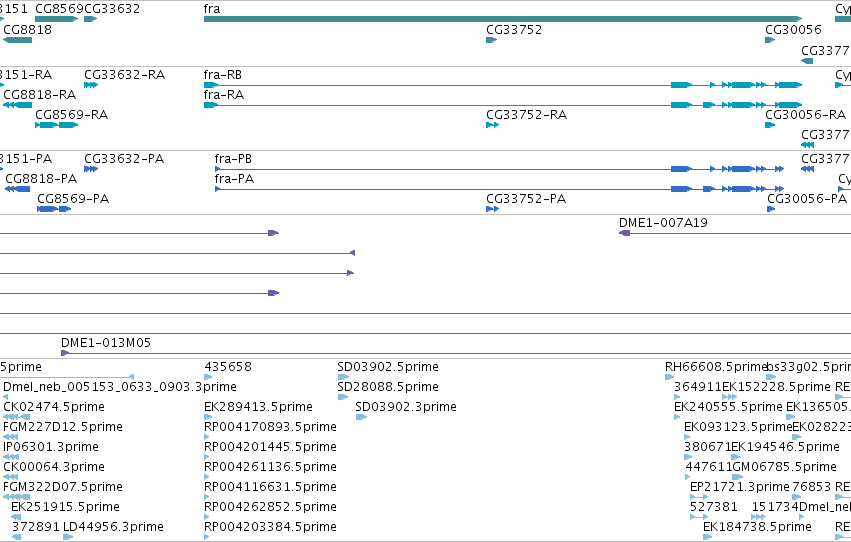Select the fra-PA protein track line
The image size is (851, 542).
click(x=499, y=189)
